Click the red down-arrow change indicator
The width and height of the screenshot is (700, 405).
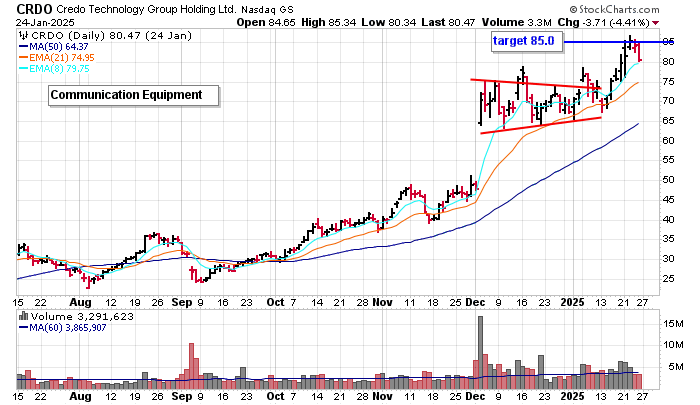pyautogui.click(x=655, y=23)
